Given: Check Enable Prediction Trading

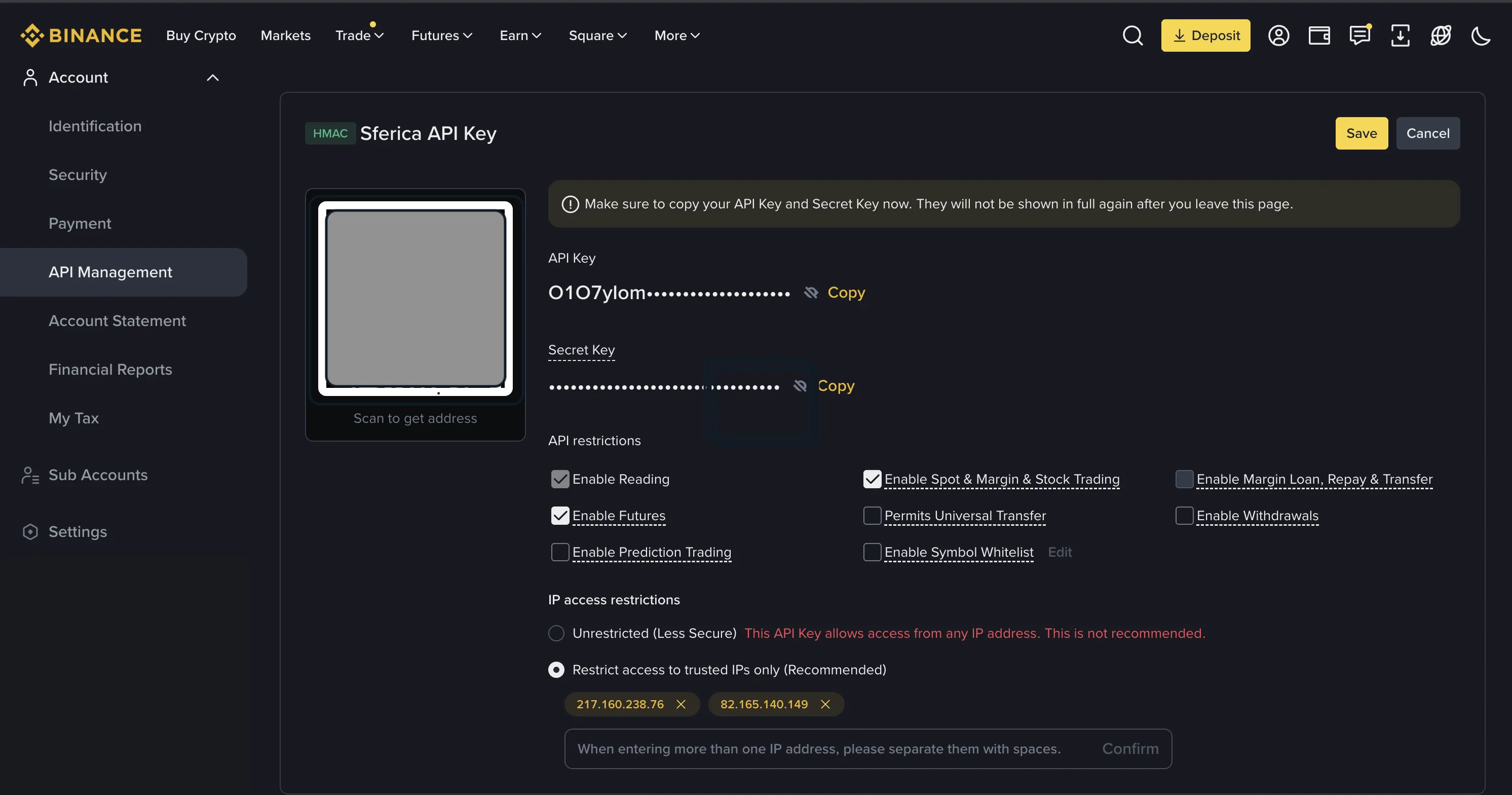Looking at the screenshot, I should 560,552.
